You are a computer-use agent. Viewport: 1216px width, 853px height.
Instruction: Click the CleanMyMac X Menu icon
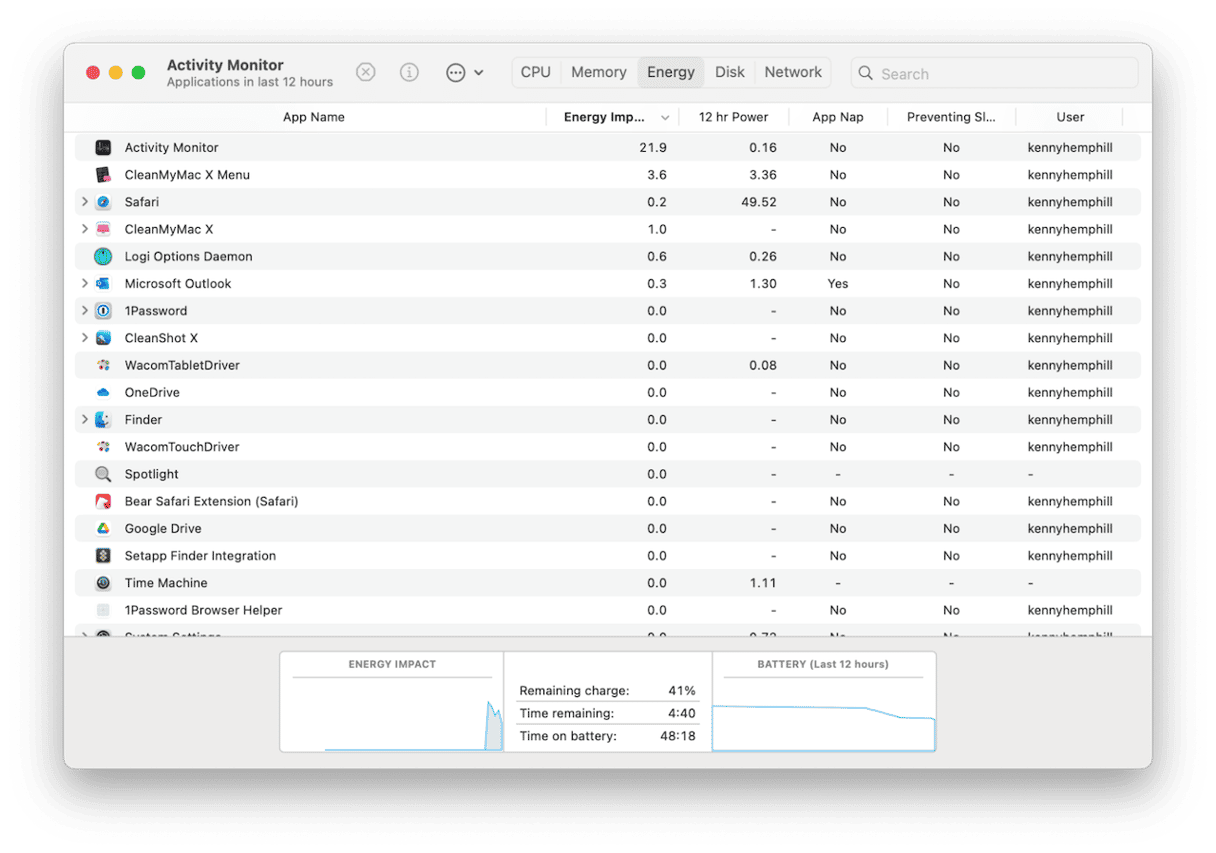(x=103, y=175)
